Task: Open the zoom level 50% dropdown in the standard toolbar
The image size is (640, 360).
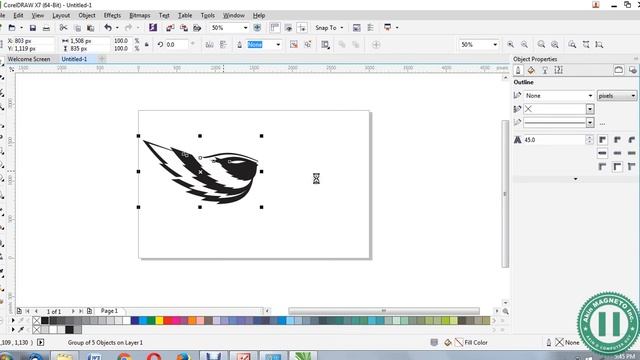Action: coord(245,28)
